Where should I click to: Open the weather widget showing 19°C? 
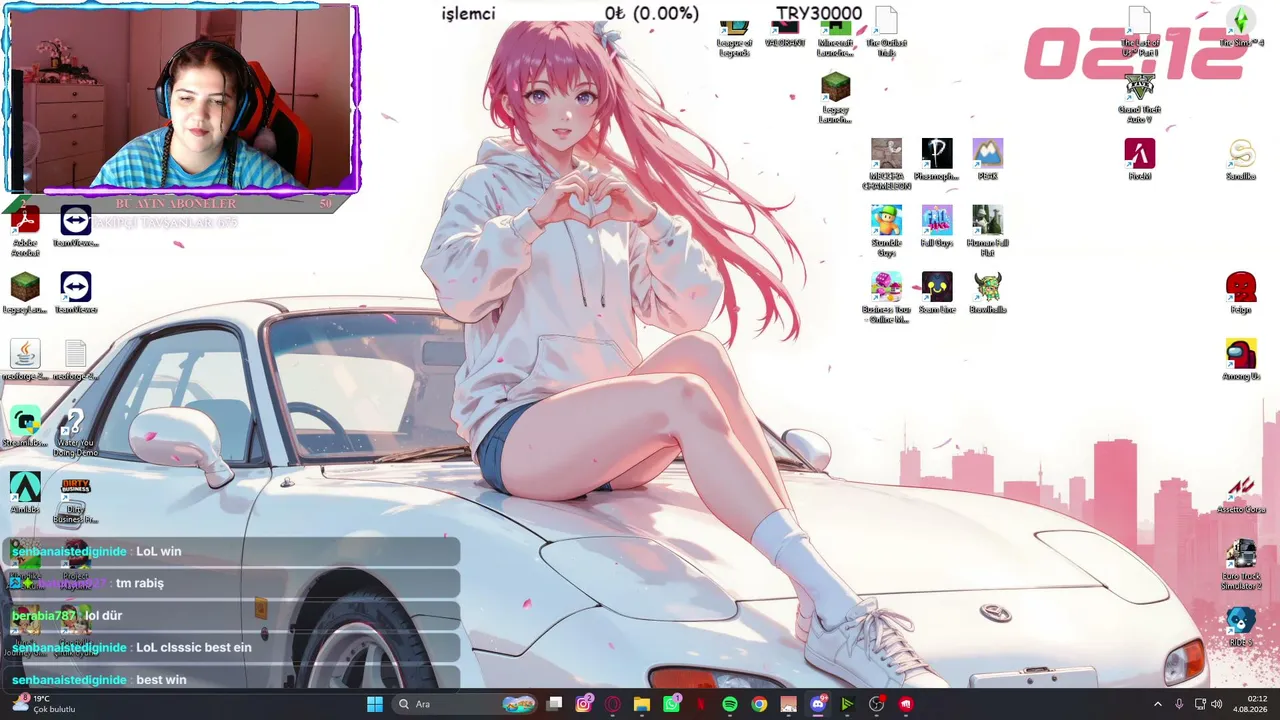tap(43, 704)
